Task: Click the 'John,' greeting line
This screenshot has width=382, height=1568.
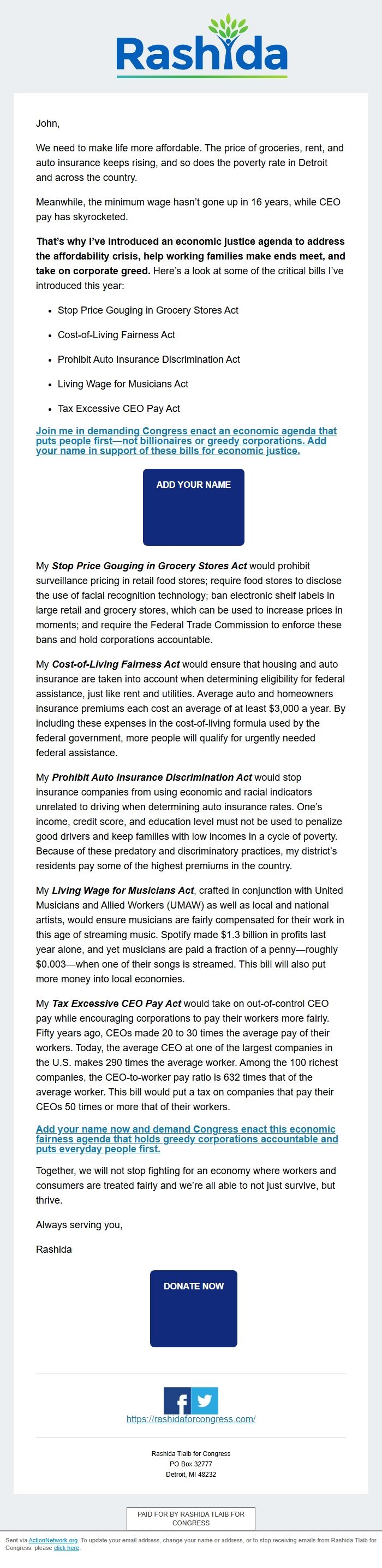Action: pyautogui.click(x=47, y=123)
